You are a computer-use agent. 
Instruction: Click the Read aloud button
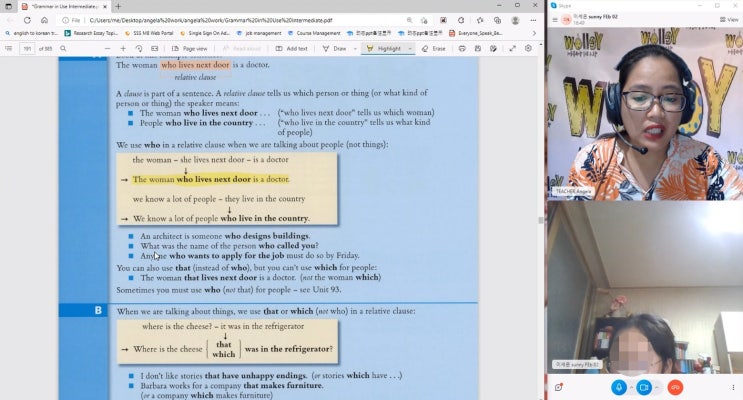(x=242, y=48)
